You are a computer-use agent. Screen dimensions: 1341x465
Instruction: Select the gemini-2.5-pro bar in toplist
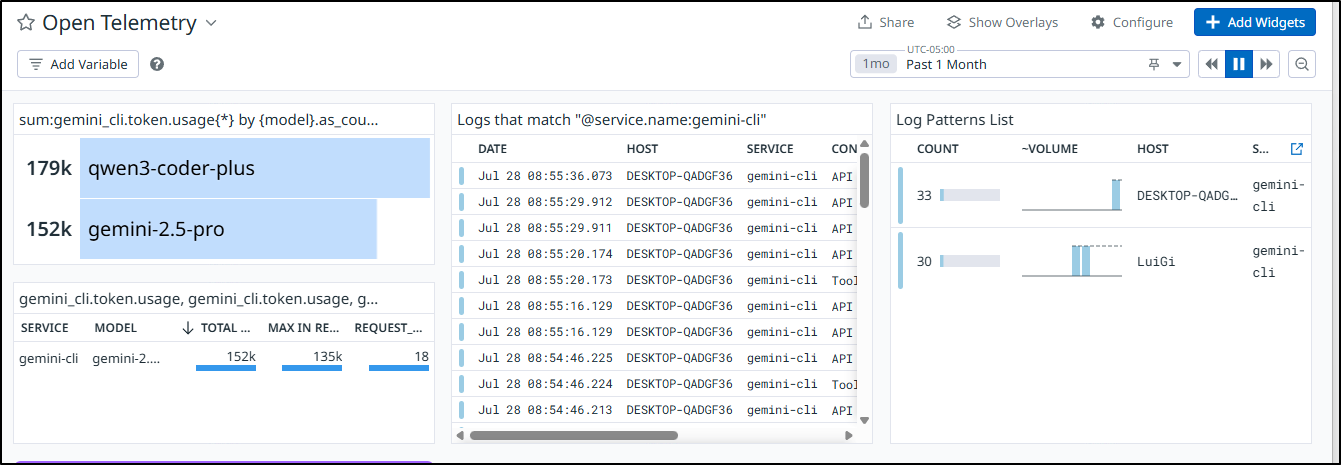(228, 229)
